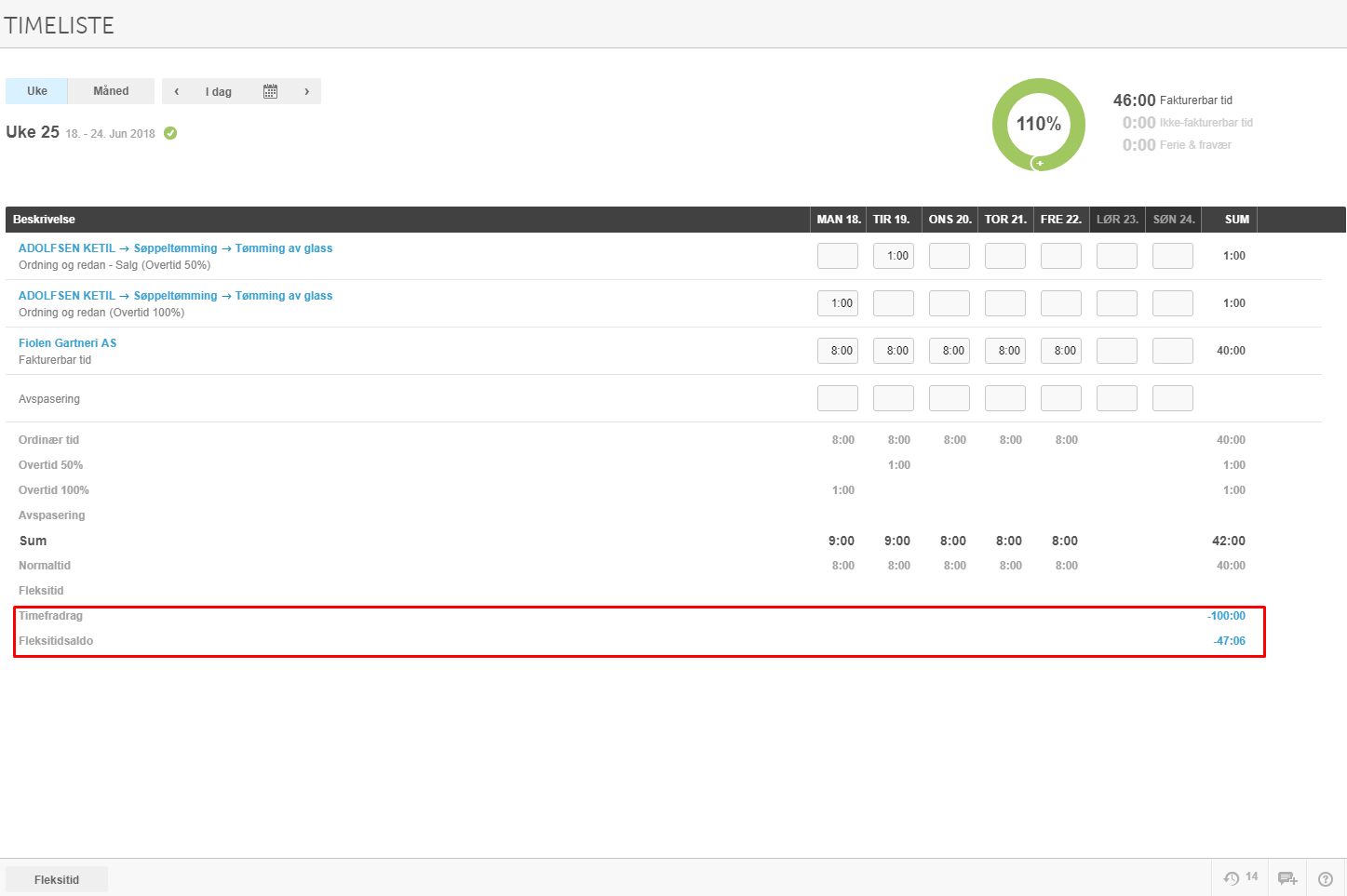This screenshot has height=896, width=1347.
Task: Click the ONS 20. column header
Action: coord(950,220)
